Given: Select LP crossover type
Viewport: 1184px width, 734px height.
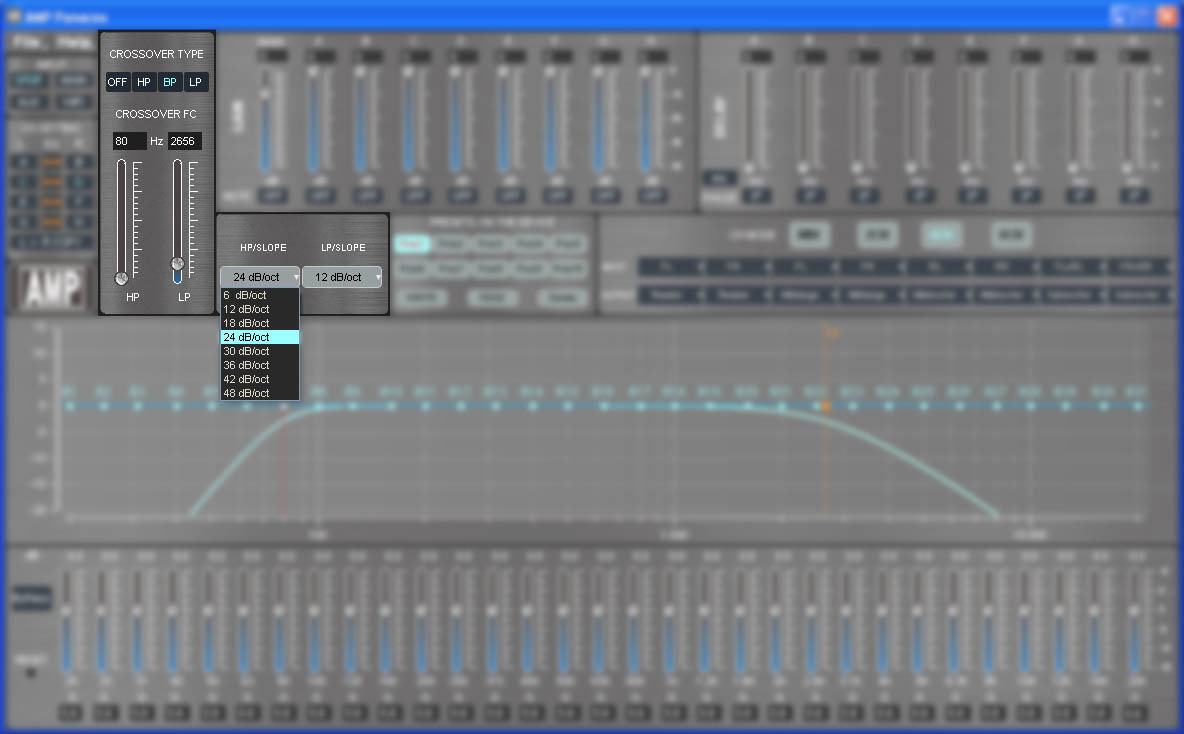Looking at the screenshot, I should click(x=196, y=82).
